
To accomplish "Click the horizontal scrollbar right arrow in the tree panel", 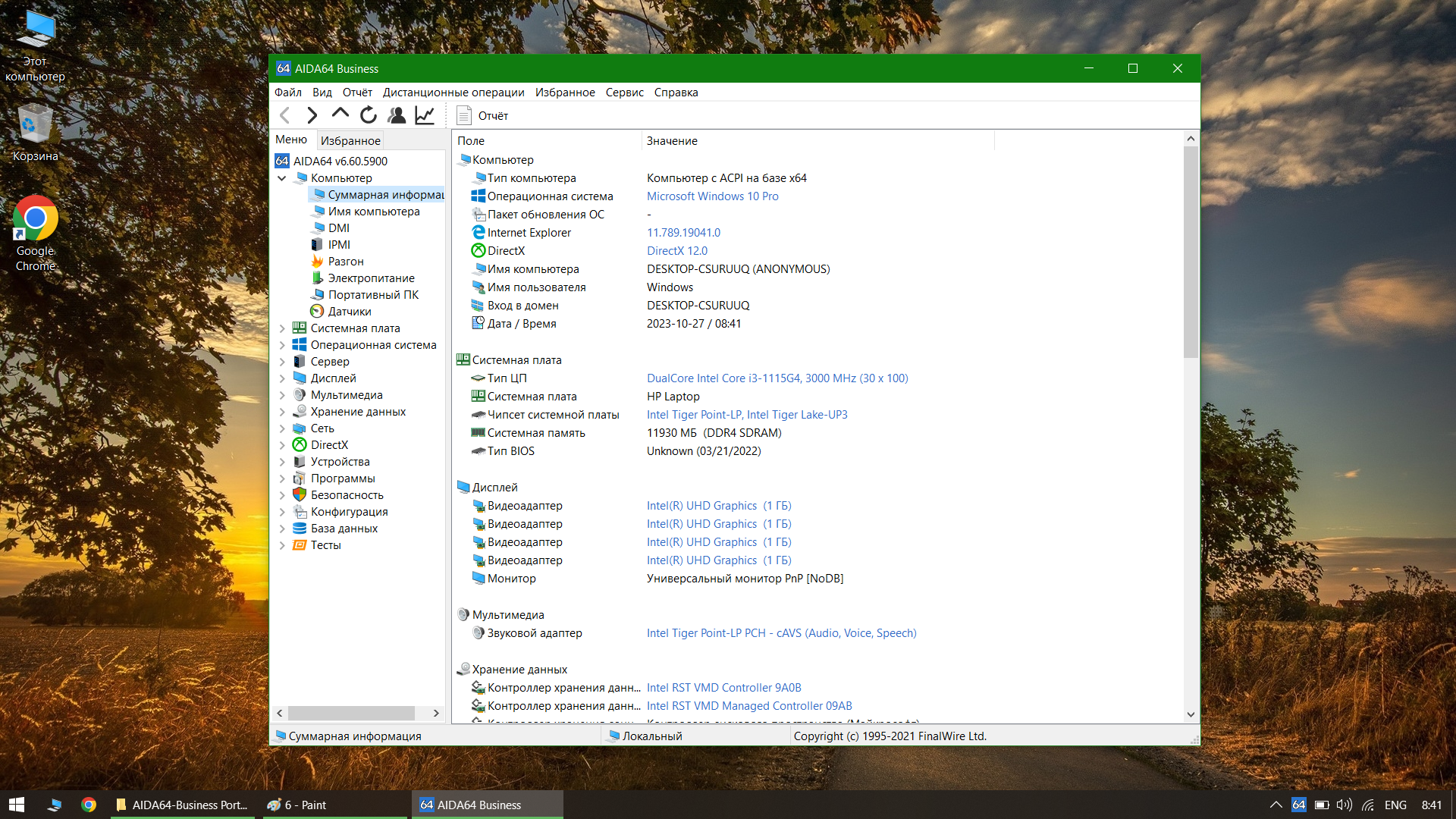I will tap(436, 714).
